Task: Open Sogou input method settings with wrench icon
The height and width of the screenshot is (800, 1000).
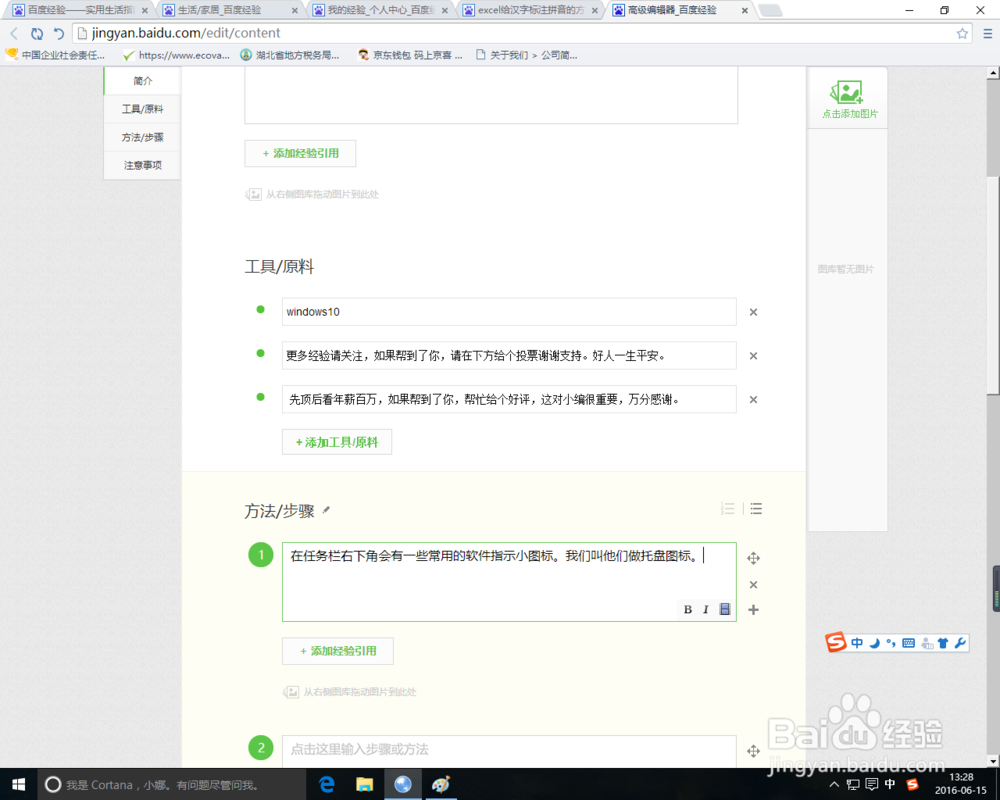Action: coord(960,643)
